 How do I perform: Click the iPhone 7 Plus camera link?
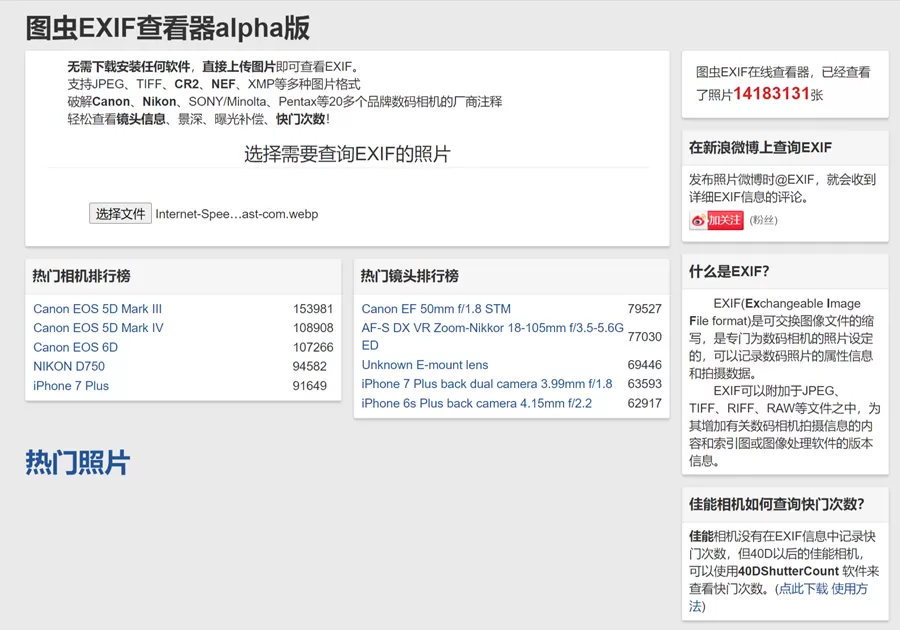[x=71, y=386]
